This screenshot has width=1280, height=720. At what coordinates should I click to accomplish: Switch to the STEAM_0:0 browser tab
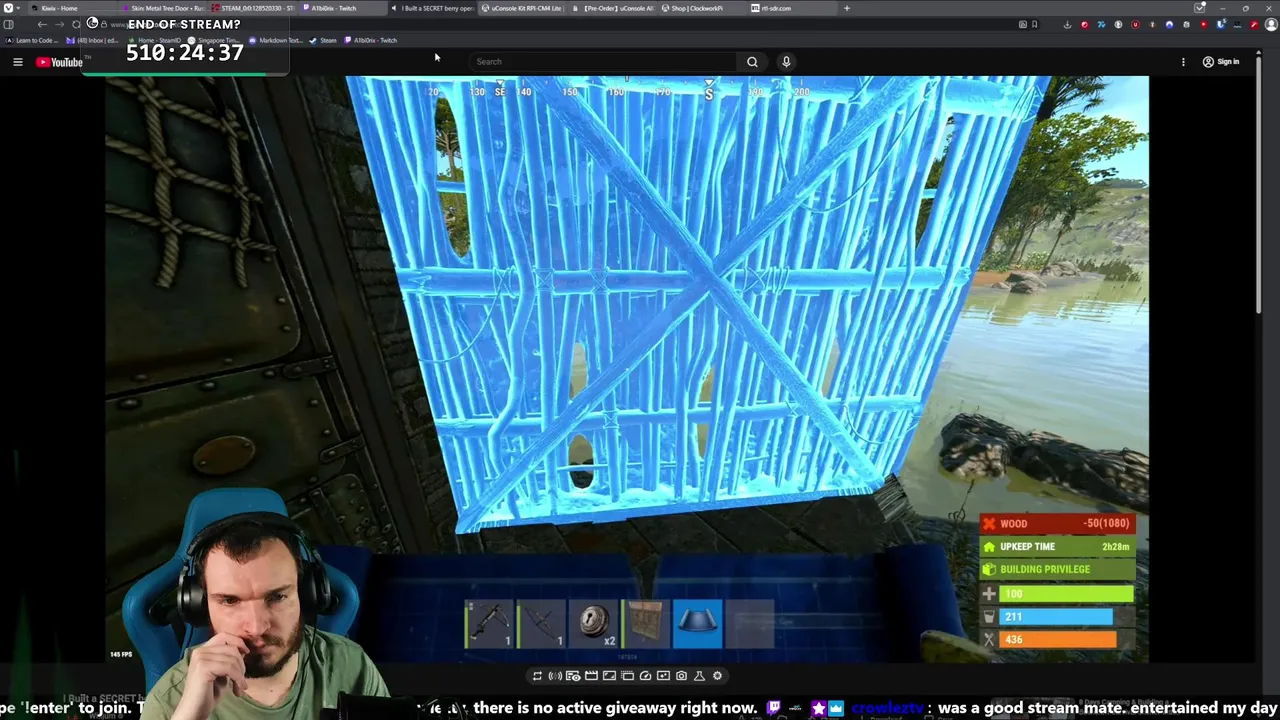click(252, 8)
